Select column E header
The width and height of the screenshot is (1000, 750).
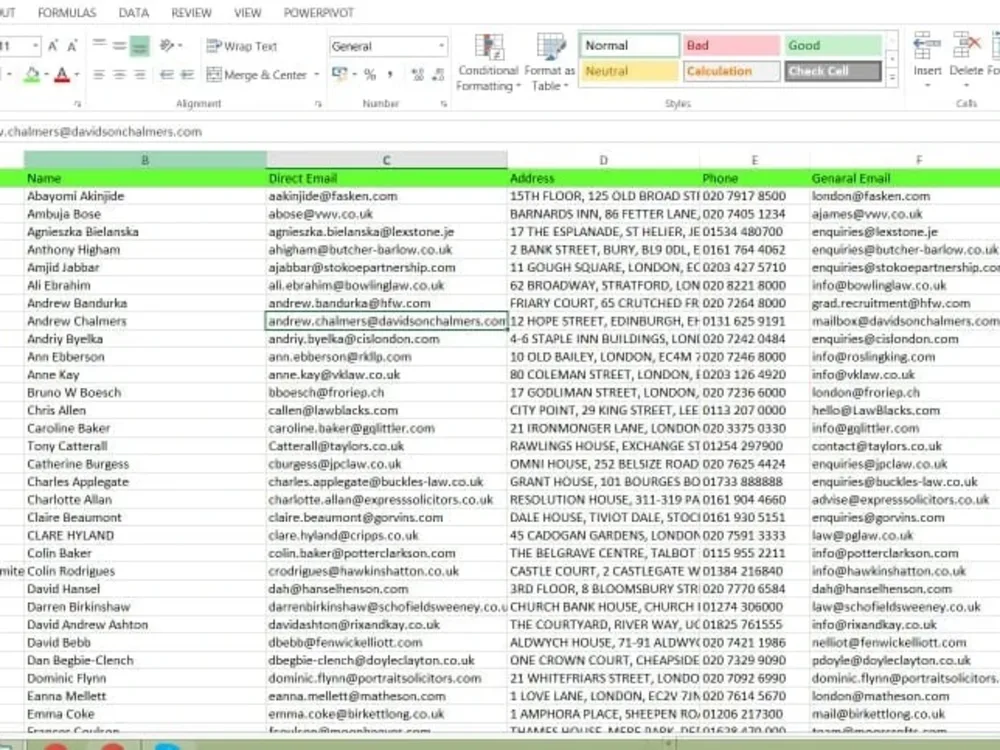tap(754, 160)
